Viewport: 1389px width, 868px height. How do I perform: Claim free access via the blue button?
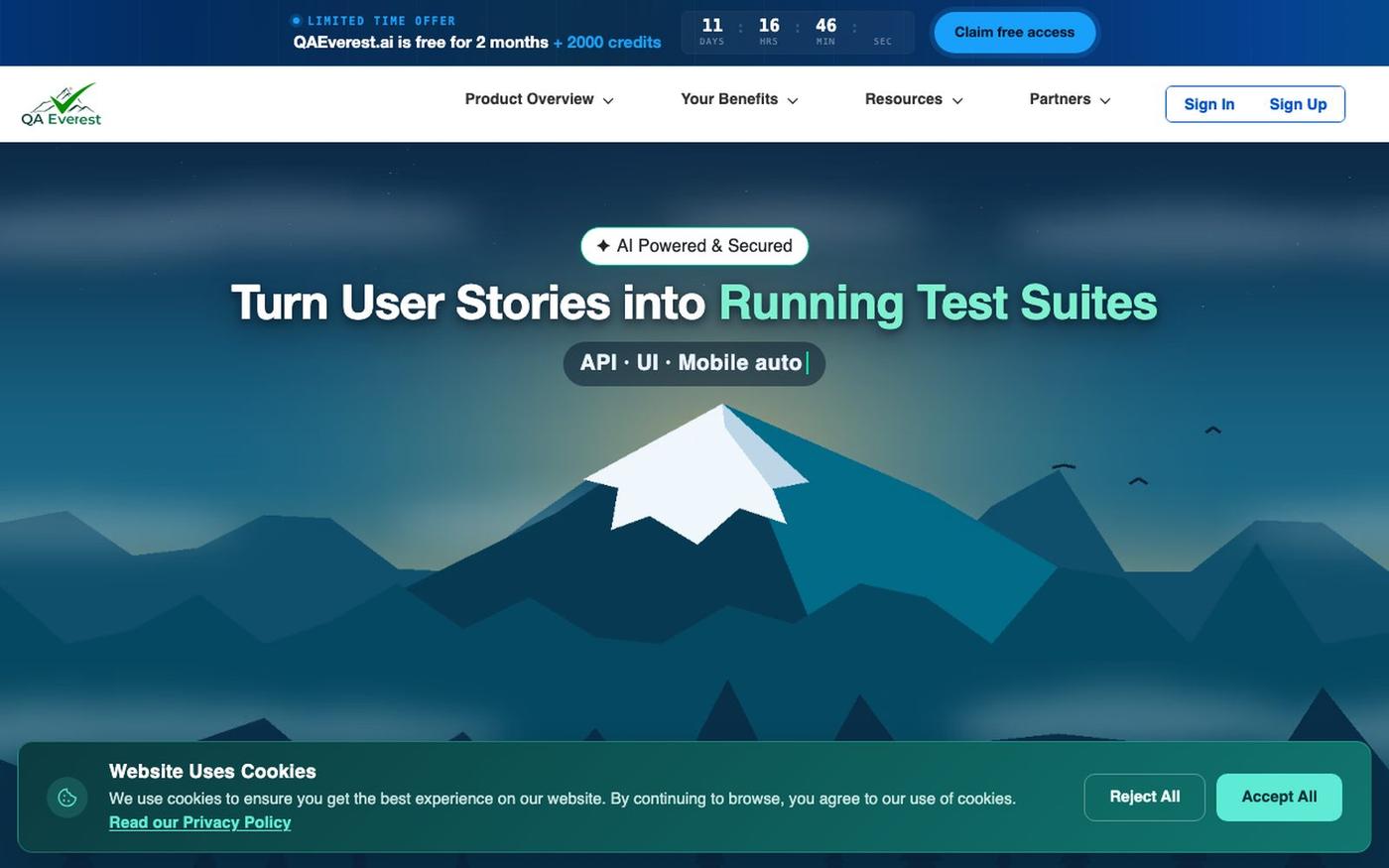point(1014,32)
